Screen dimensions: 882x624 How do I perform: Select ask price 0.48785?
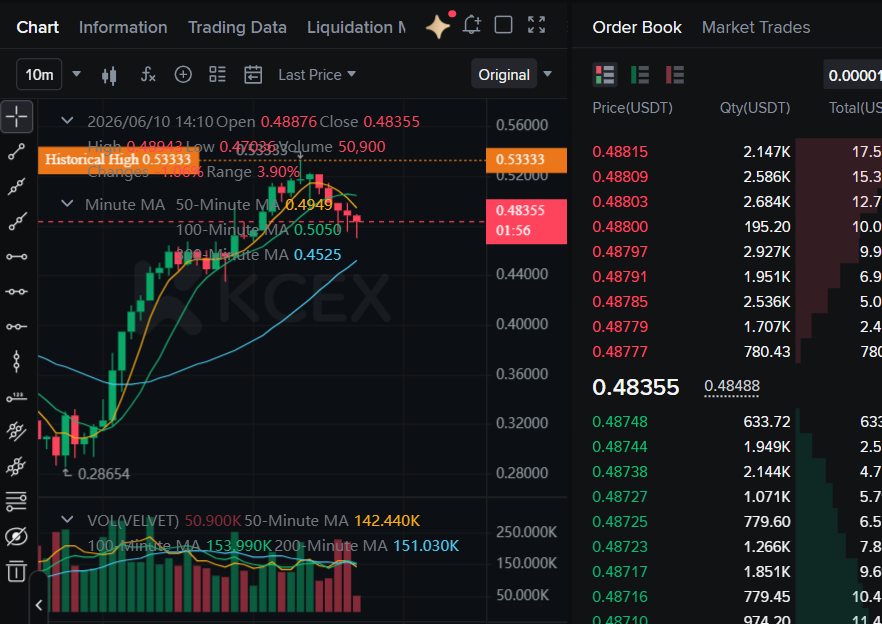pyautogui.click(x=620, y=302)
